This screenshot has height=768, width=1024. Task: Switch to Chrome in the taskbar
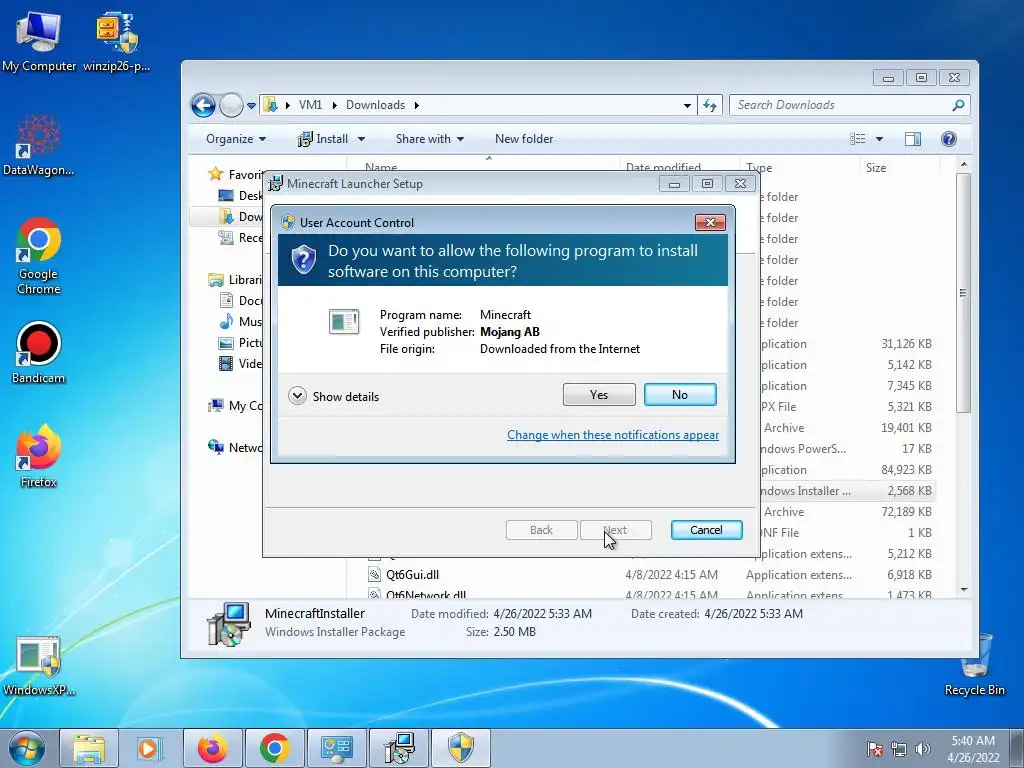click(274, 748)
